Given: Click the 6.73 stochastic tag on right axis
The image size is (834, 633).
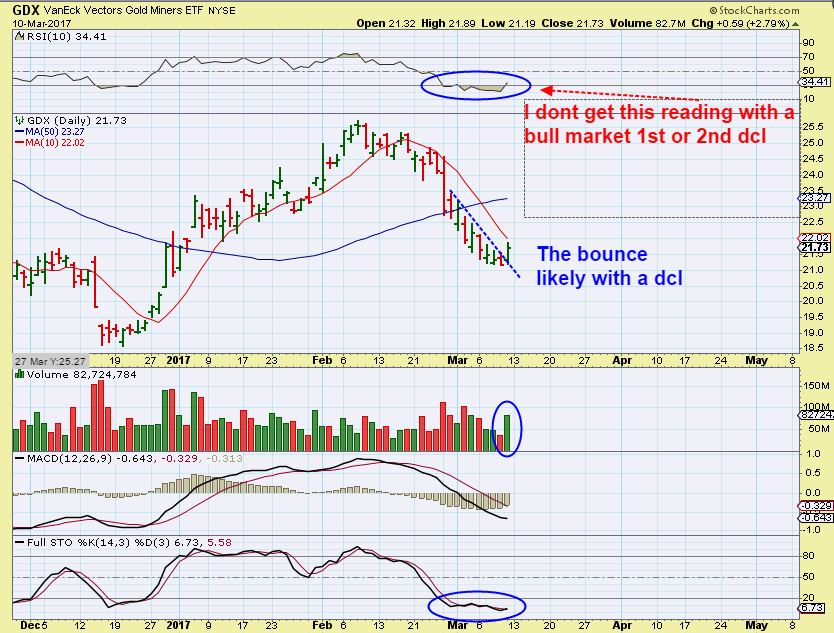Looking at the screenshot, I should [x=812, y=607].
